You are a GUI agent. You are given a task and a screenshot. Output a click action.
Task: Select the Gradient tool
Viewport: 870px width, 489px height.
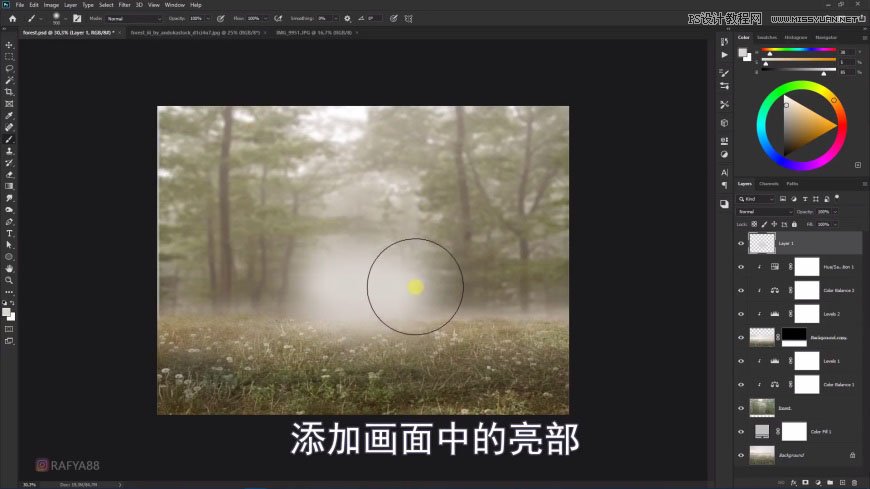(x=9, y=186)
